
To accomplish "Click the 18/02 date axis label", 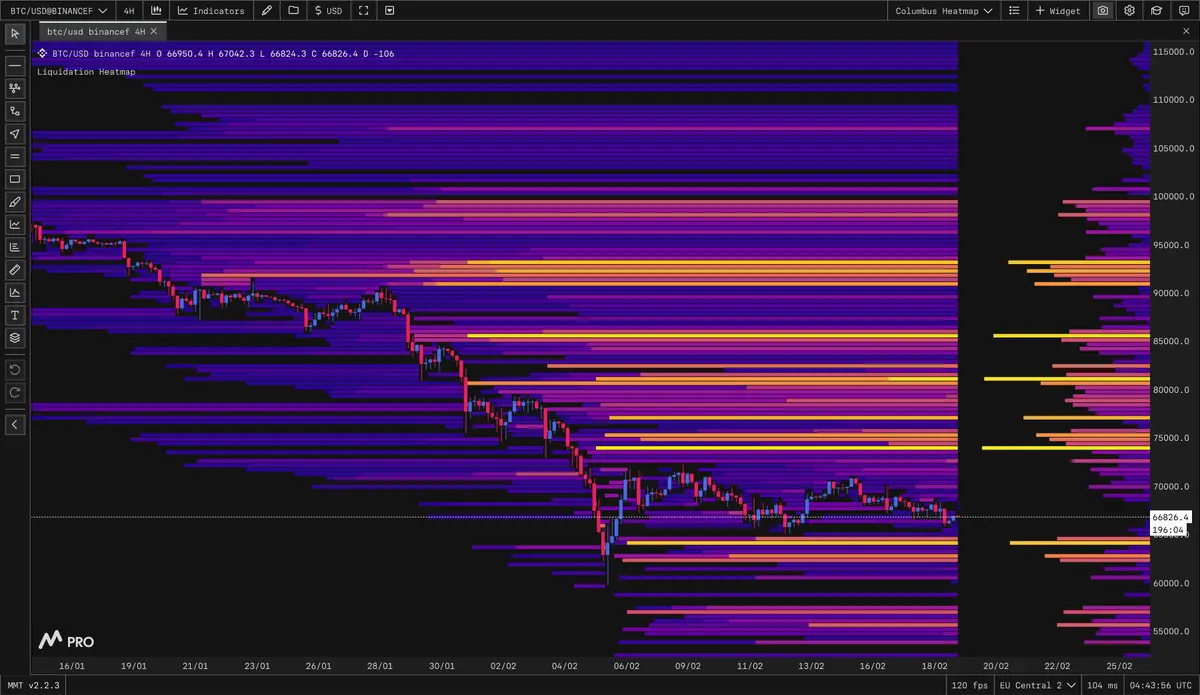I will click(934, 665).
